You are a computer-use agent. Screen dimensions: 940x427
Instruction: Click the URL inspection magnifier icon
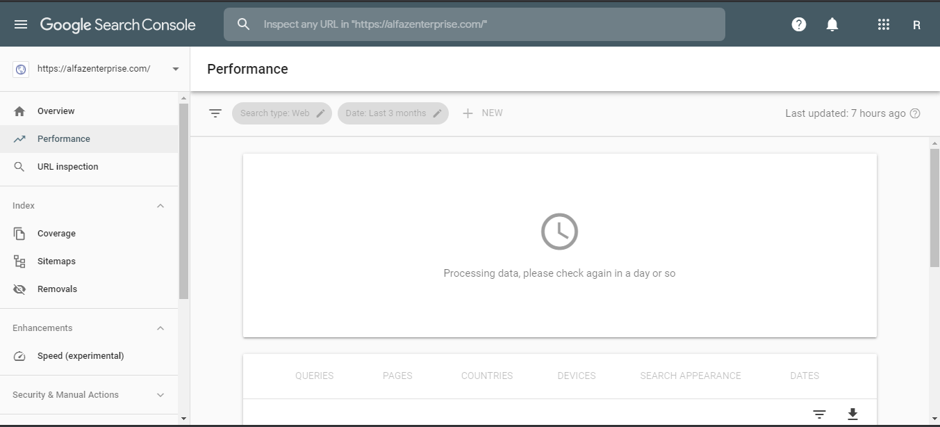pyautogui.click(x=19, y=167)
